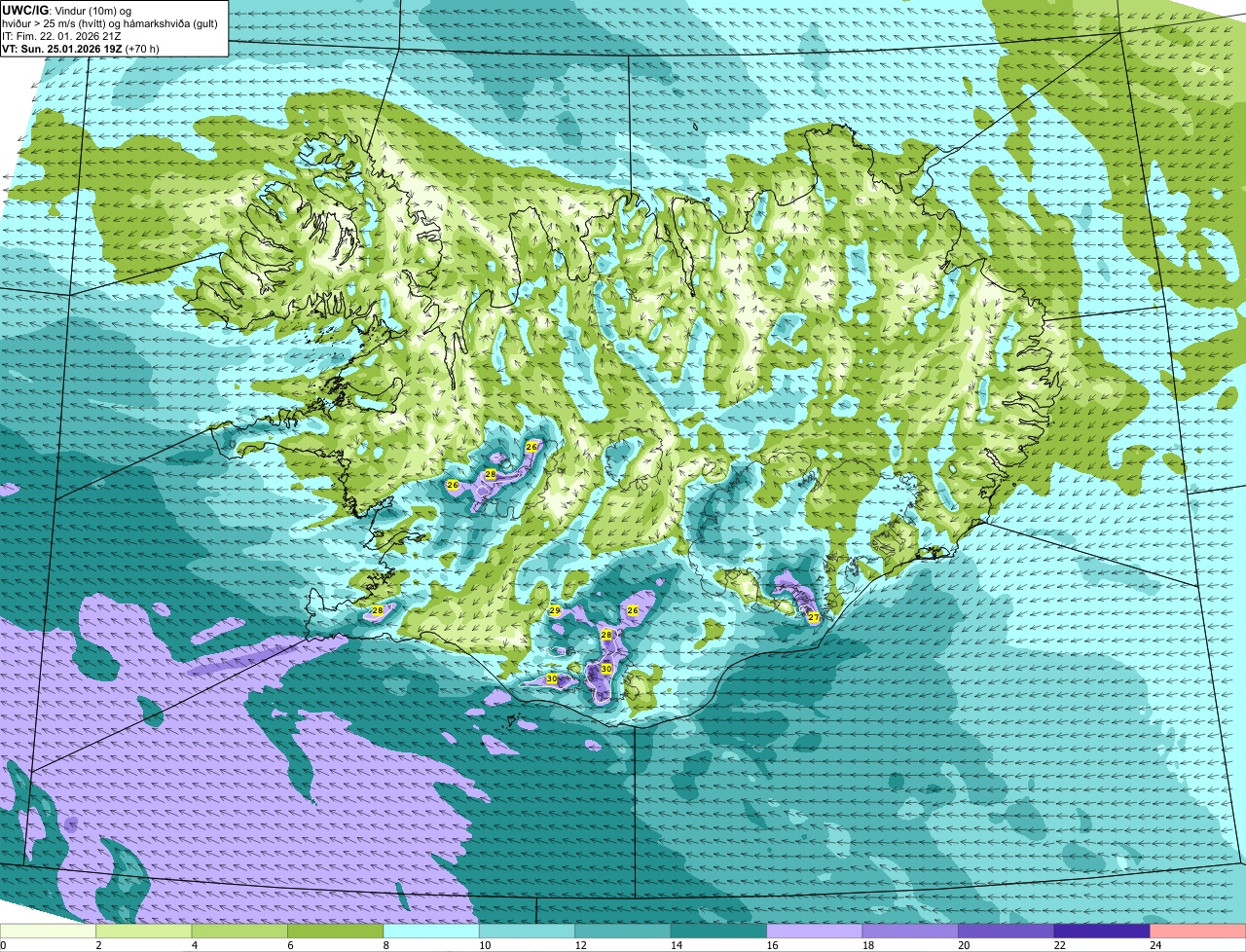Viewport: 1246px width, 952px height.
Task: Click the "VT: Sun. 25.01.2026 19Z (+70 h)" line
Action: [82, 48]
